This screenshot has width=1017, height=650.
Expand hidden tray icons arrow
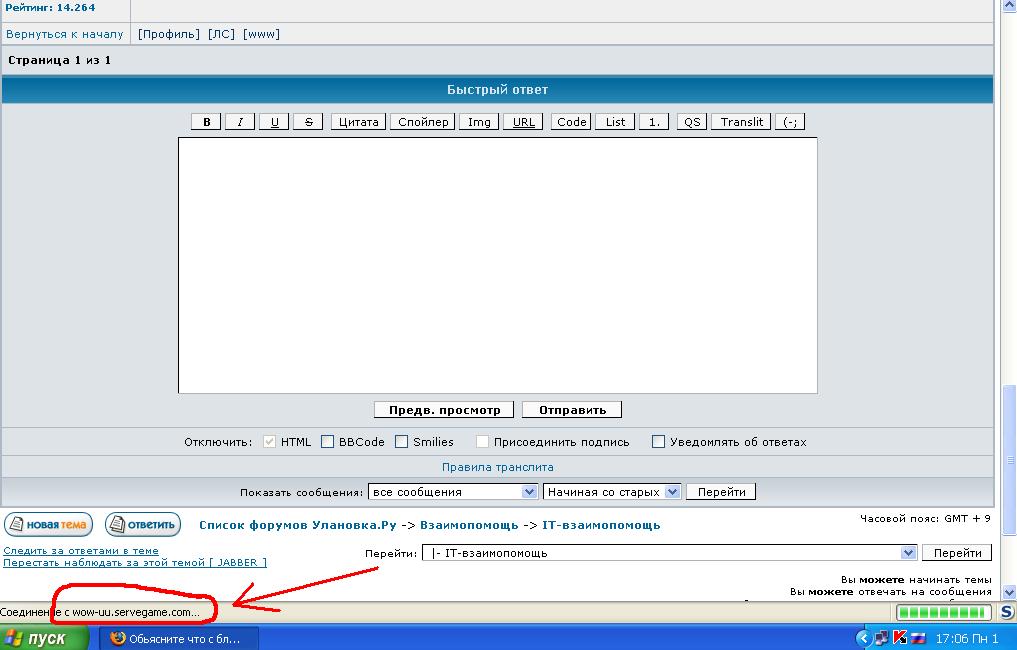click(x=863, y=638)
